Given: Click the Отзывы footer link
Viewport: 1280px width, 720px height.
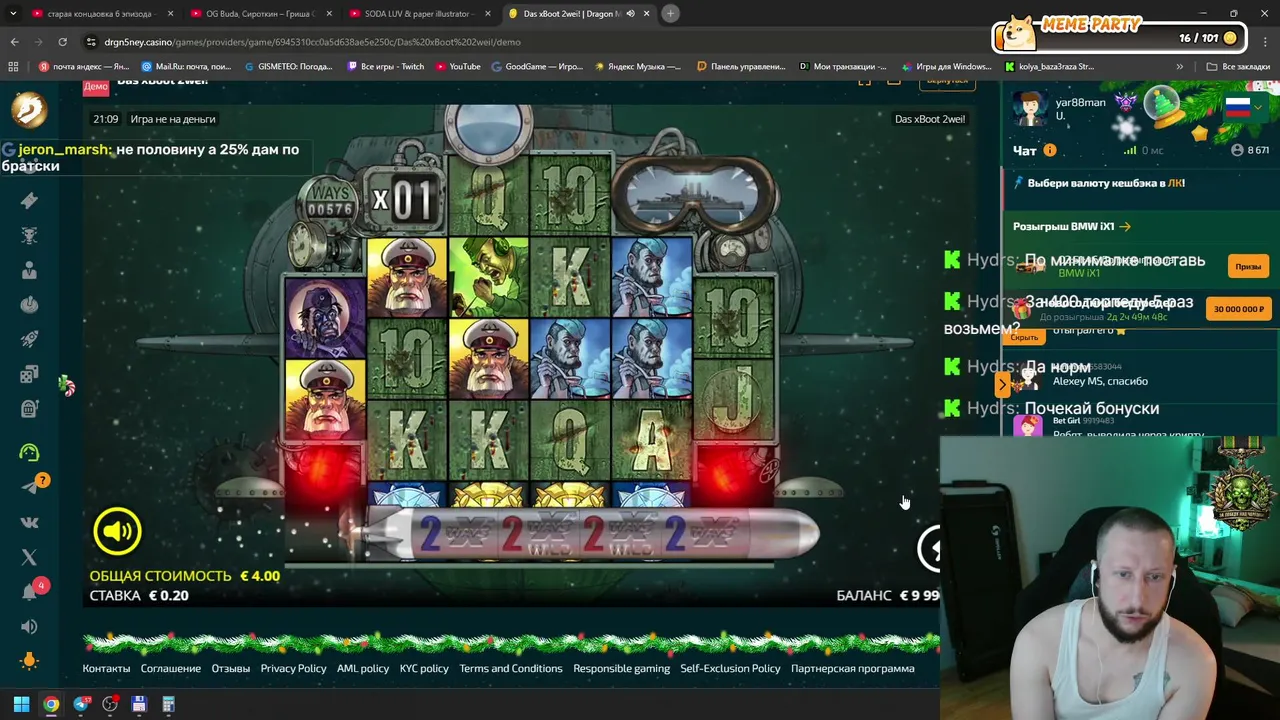Looking at the screenshot, I should tap(231, 668).
